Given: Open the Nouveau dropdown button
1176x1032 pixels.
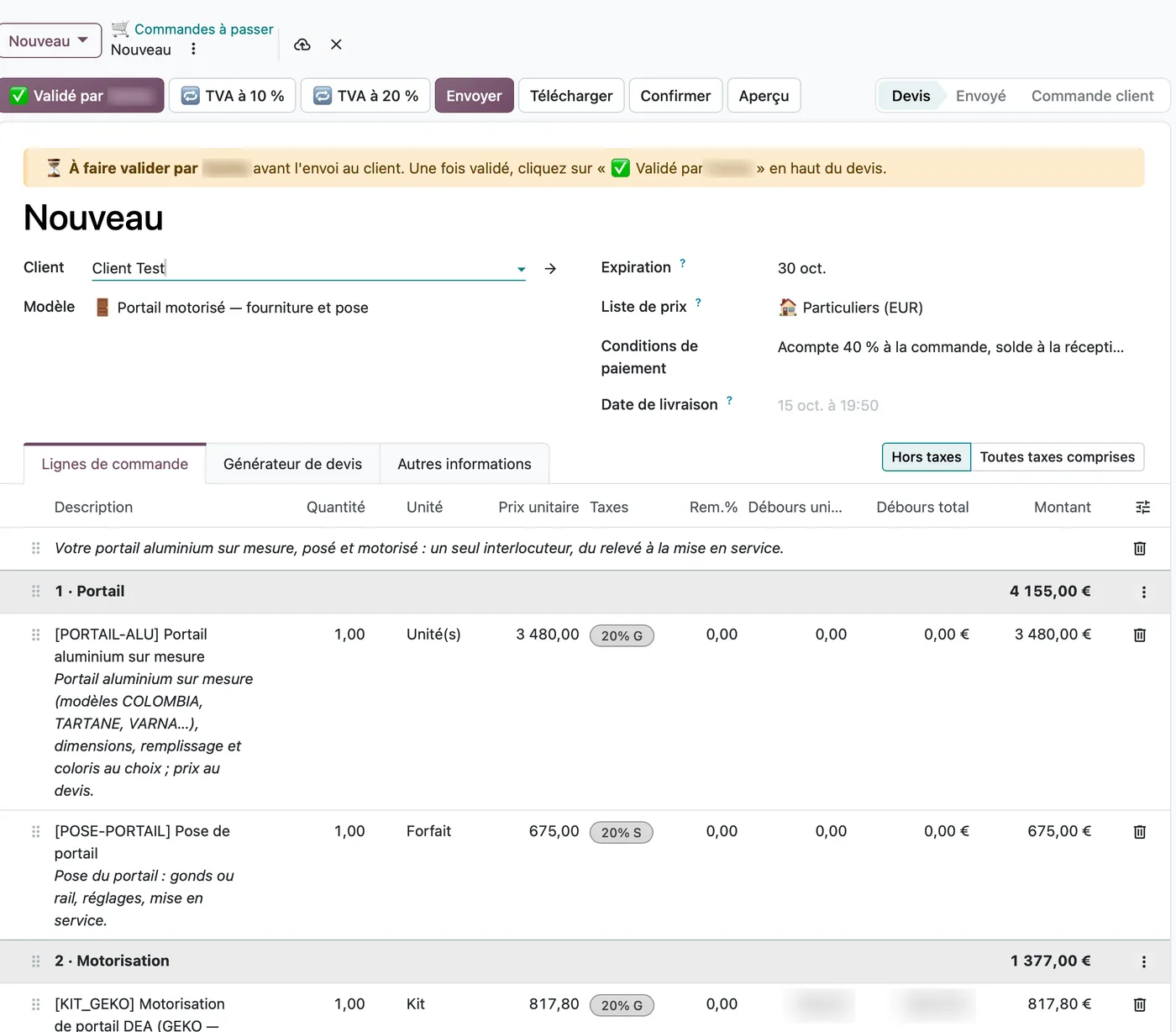Looking at the screenshot, I should [x=49, y=40].
